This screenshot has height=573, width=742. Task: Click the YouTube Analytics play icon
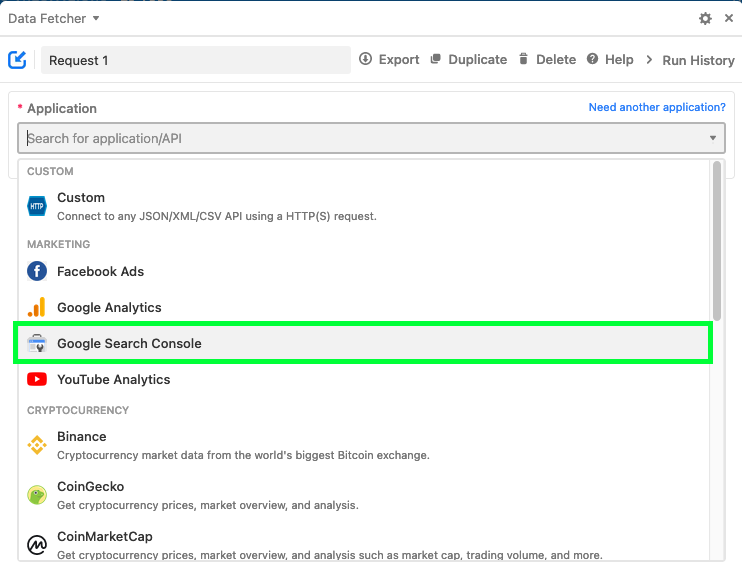click(x=37, y=379)
